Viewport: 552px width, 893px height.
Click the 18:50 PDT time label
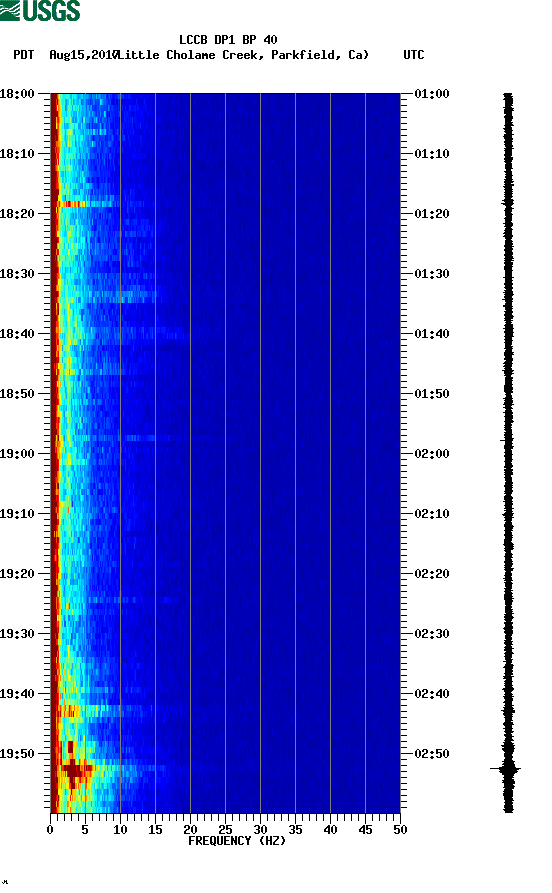pos(17,394)
